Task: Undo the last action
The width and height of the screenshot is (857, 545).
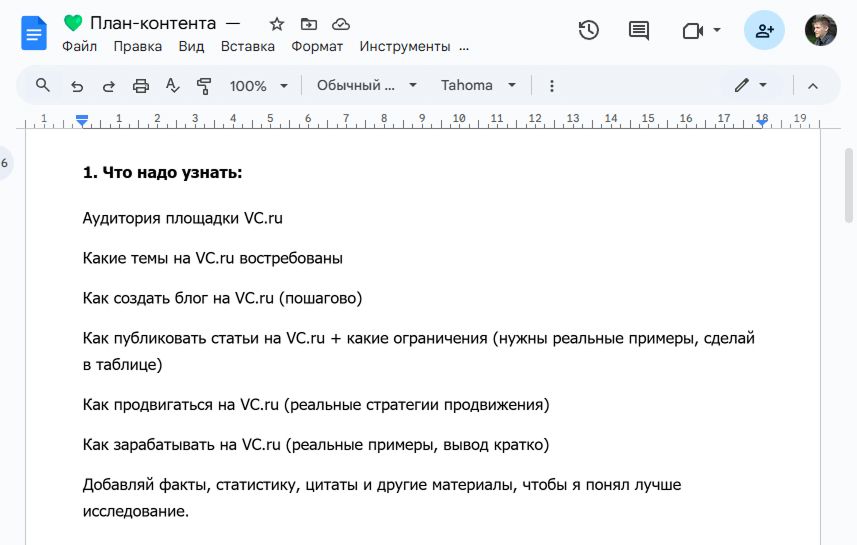Action: [x=77, y=86]
